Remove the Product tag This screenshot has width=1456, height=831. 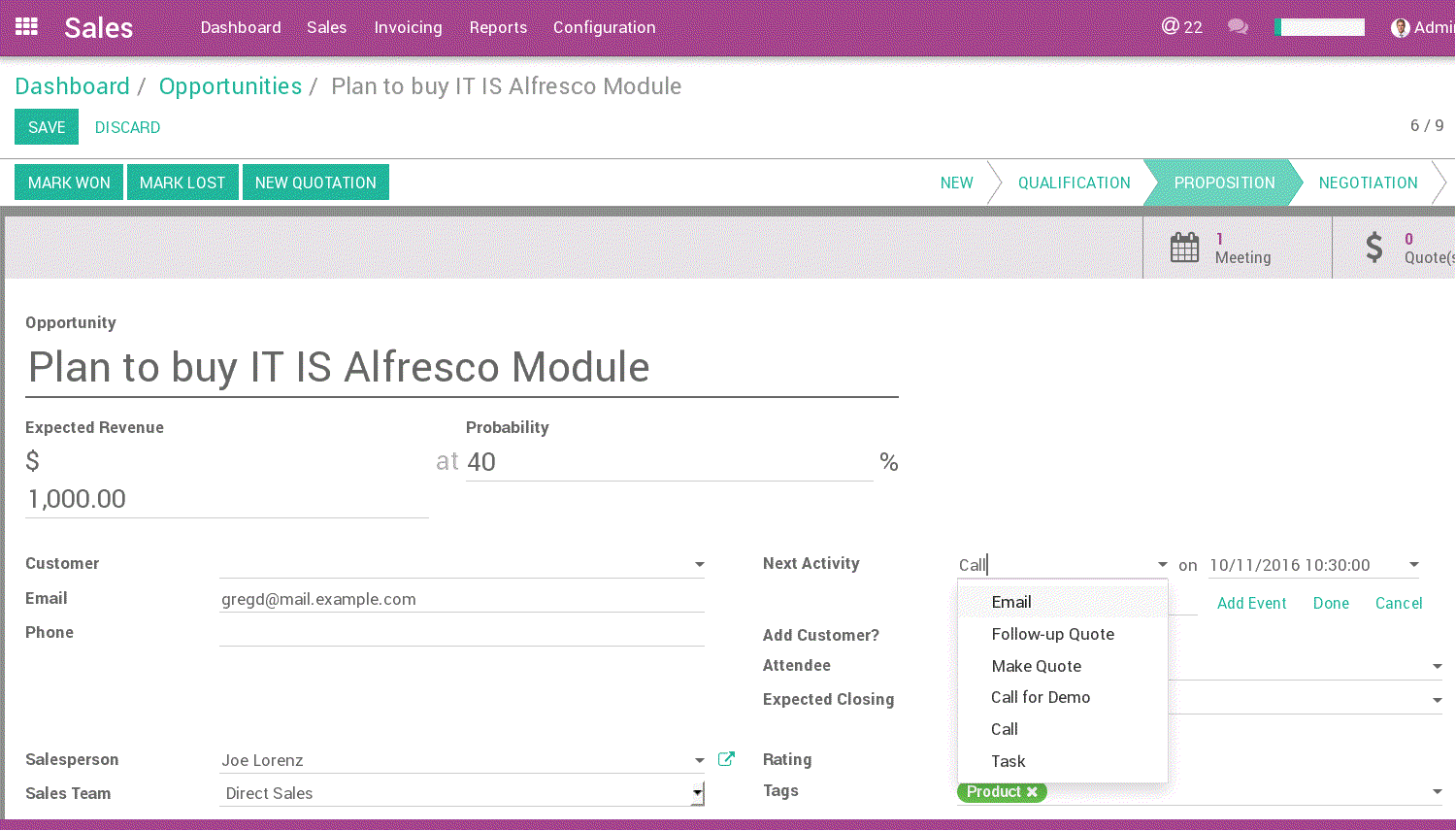coord(1032,792)
